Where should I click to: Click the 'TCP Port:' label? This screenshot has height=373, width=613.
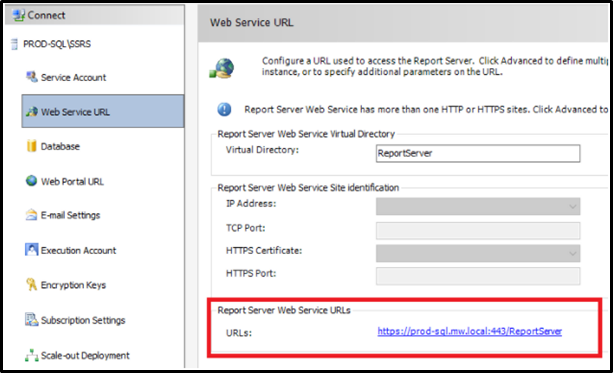pos(246,228)
